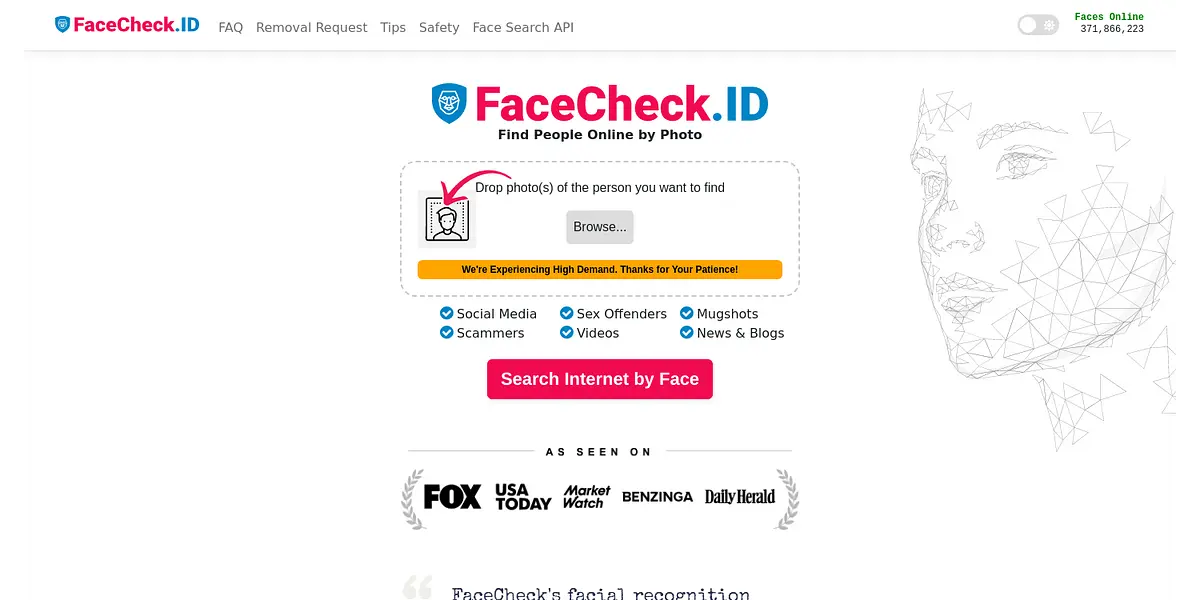Screen dimensions: 1200x600
Task: Click the portrait photo placeholder icon
Action: tap(447, 219)
